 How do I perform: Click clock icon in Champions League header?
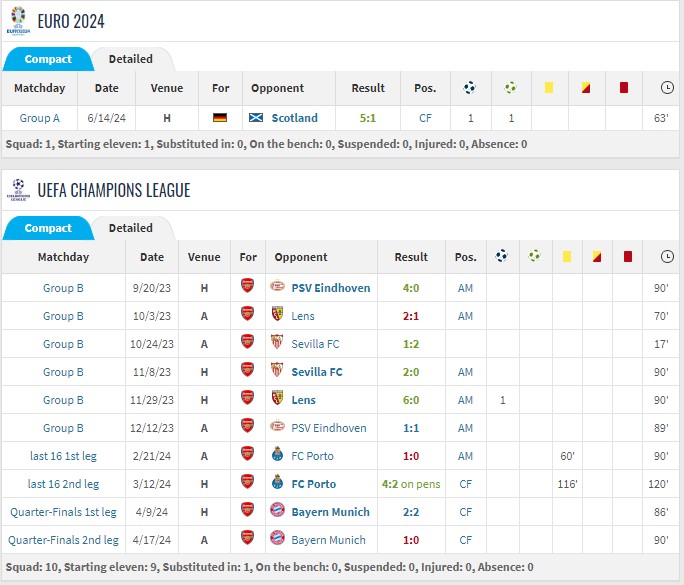point(667,257)
